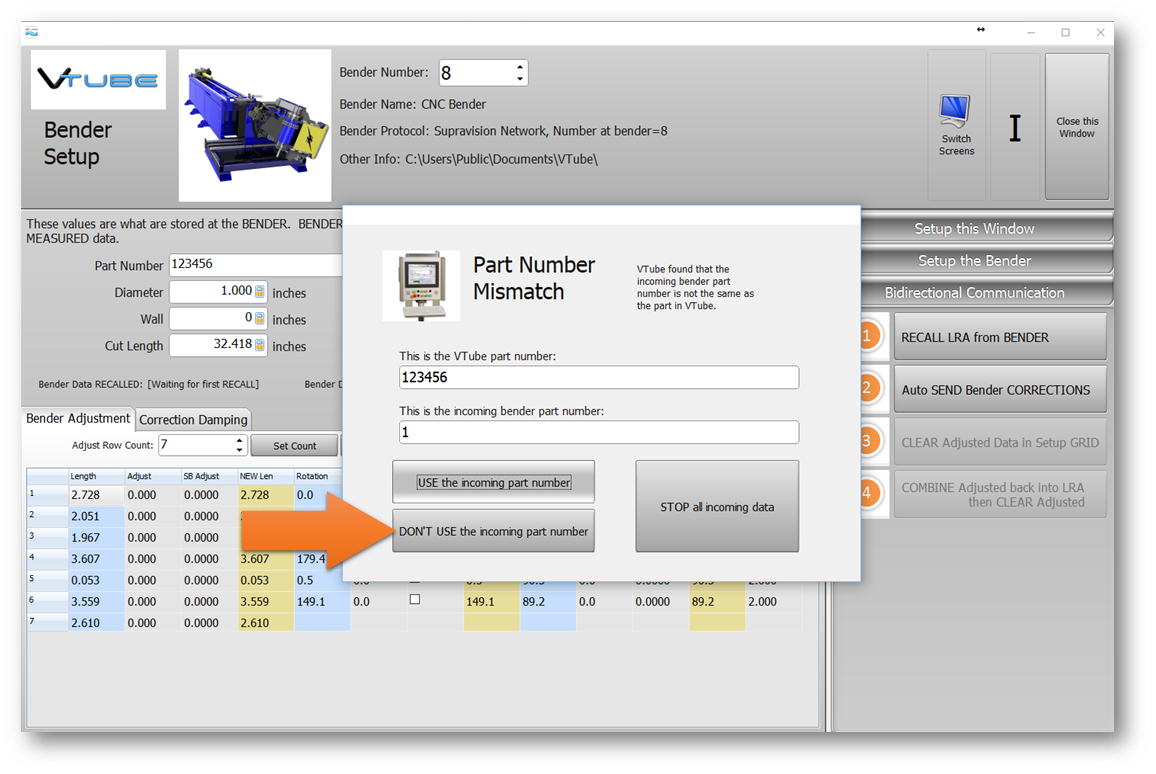Click the orange step 2 circle icon
Screen dimensions: 1156x774
(x=868, y=389)
